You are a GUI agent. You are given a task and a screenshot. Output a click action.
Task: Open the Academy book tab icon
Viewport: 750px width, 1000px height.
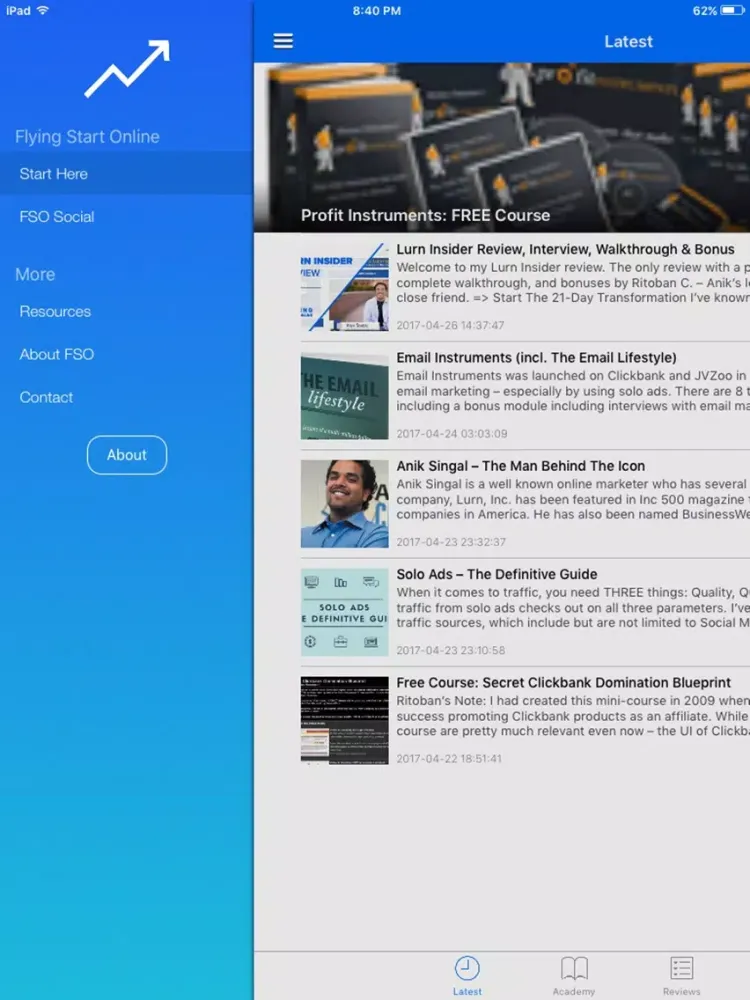[574, 968]
